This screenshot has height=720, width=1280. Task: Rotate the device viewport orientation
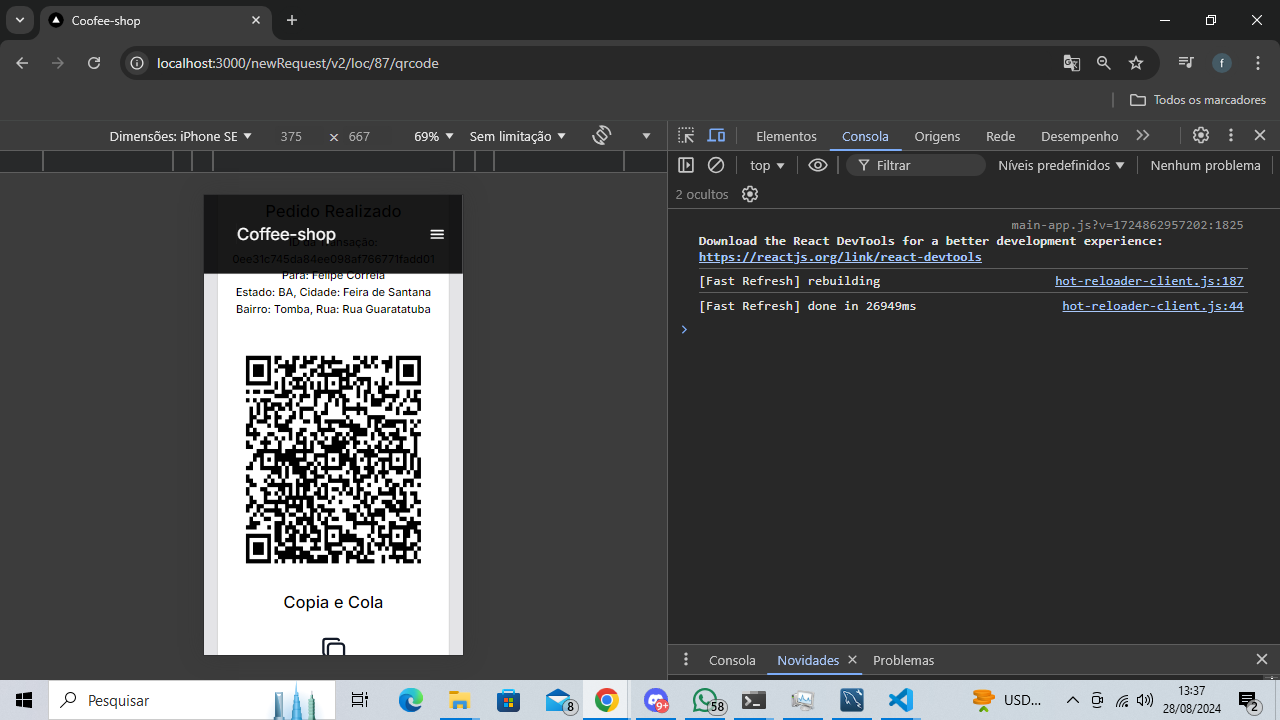pos(602,136)
